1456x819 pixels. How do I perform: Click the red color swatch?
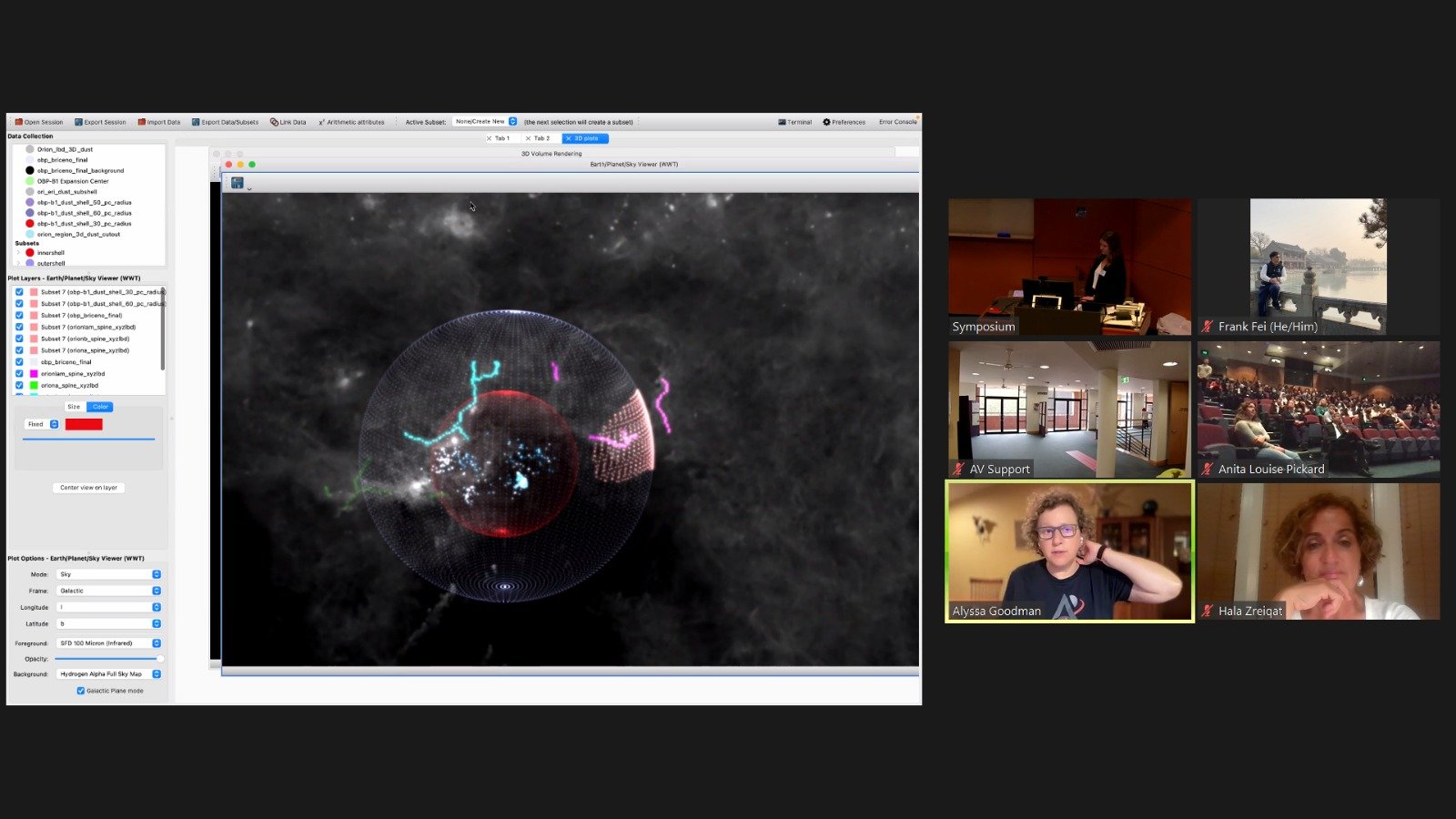coord(84,424)
